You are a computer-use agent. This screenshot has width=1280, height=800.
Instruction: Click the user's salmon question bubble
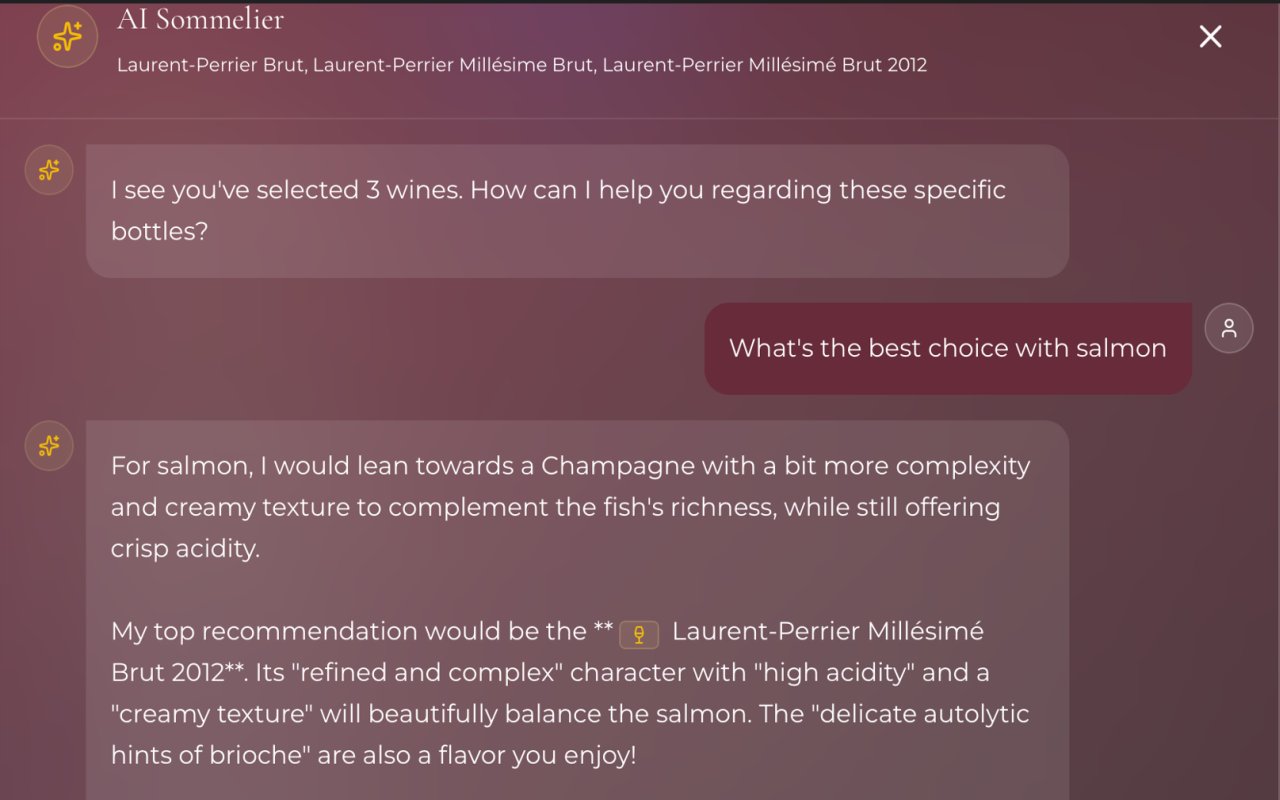pos(946,348)
